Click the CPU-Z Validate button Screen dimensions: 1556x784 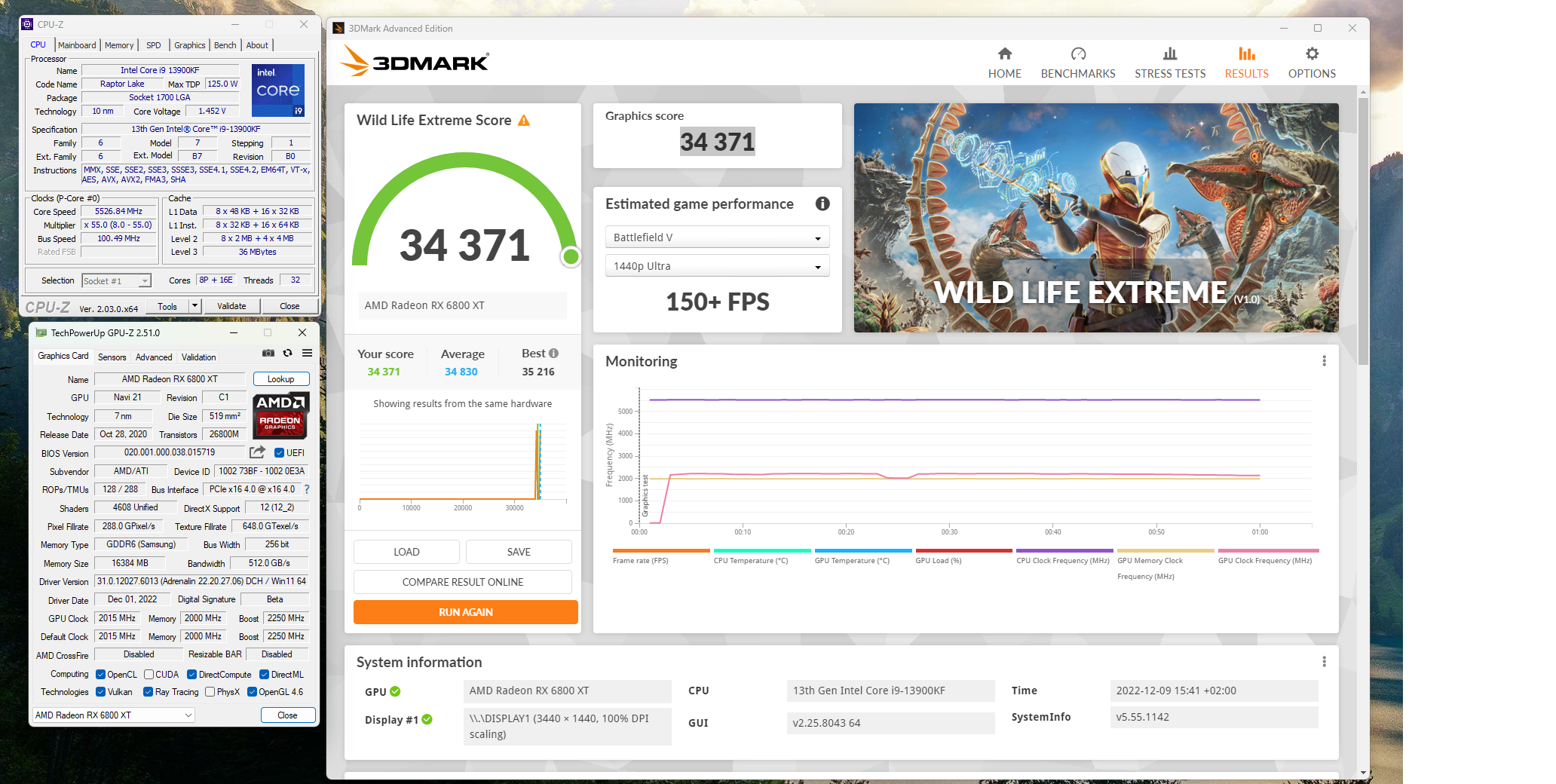coord(231,306)
